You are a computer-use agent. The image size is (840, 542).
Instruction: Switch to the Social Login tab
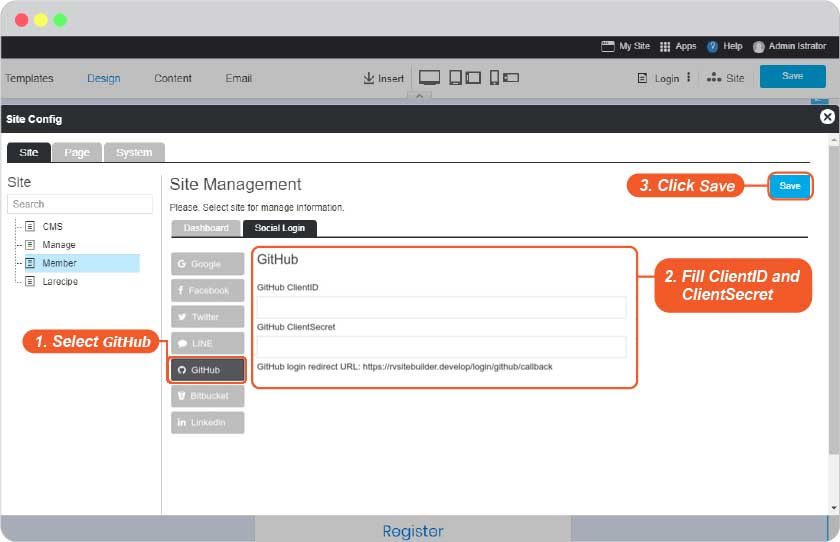pyautogui.click(x=280, y=228)
